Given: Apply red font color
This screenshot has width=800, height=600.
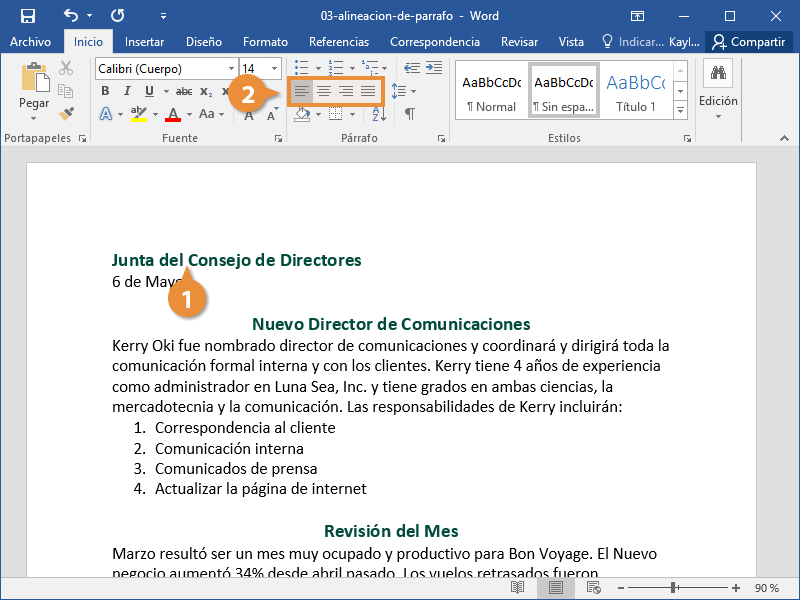Looking at the screenshot, I should (x=173, y=114).
